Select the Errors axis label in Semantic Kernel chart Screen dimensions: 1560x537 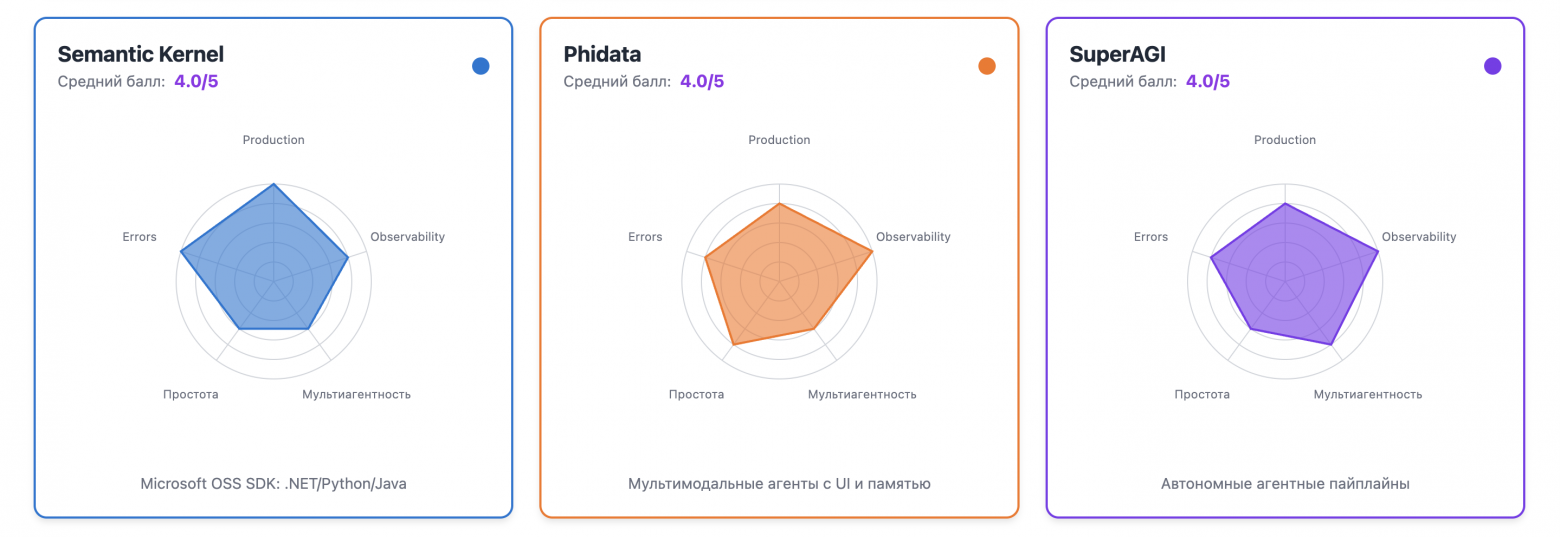139,237
